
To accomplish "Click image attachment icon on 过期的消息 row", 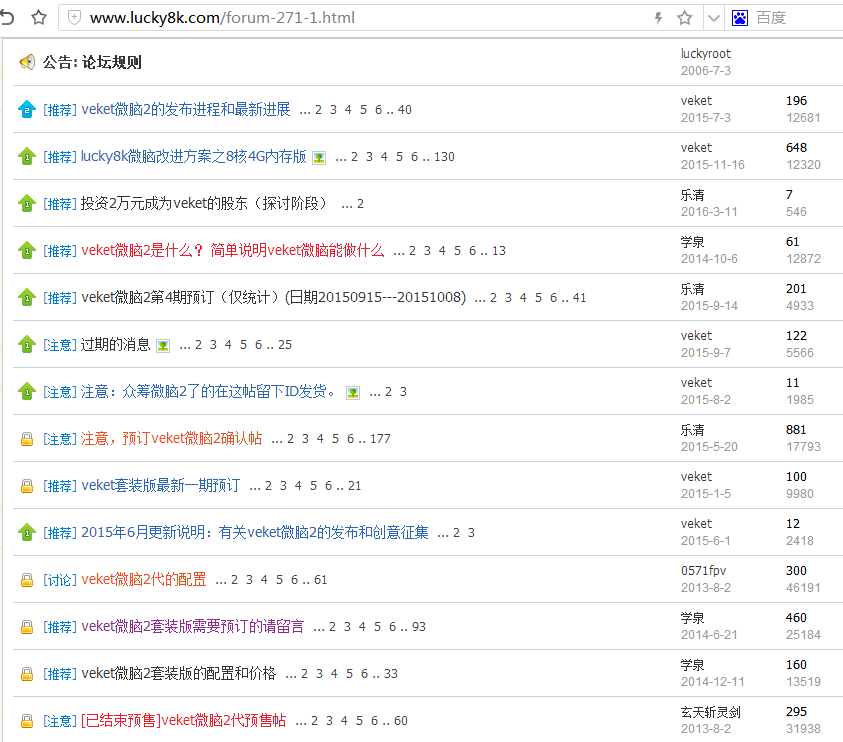I will (x=163, y=346).
